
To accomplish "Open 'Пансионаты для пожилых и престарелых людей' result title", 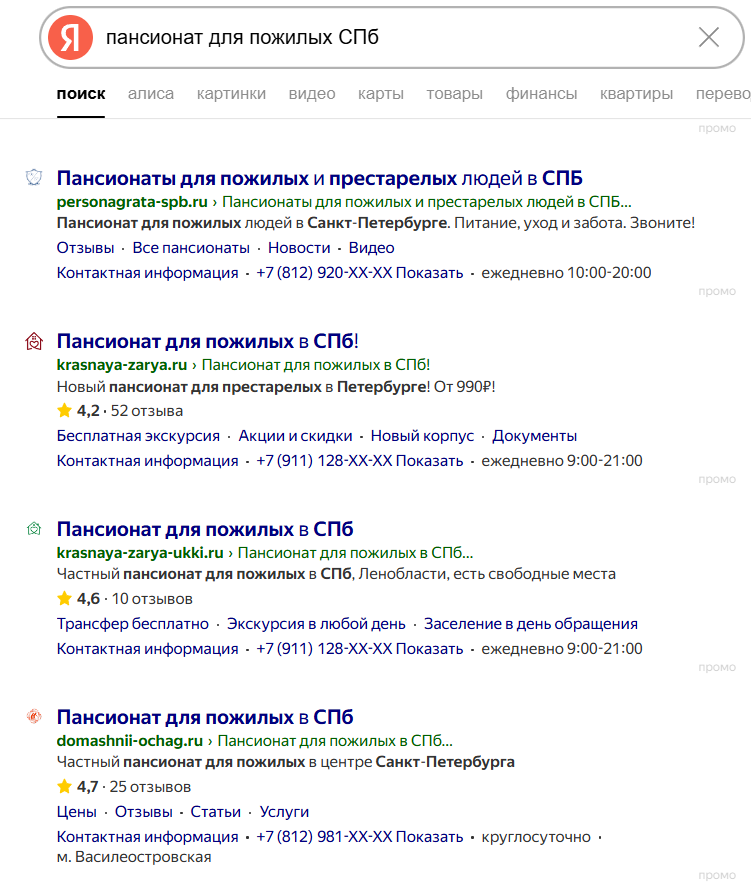I will coord(320,178).
